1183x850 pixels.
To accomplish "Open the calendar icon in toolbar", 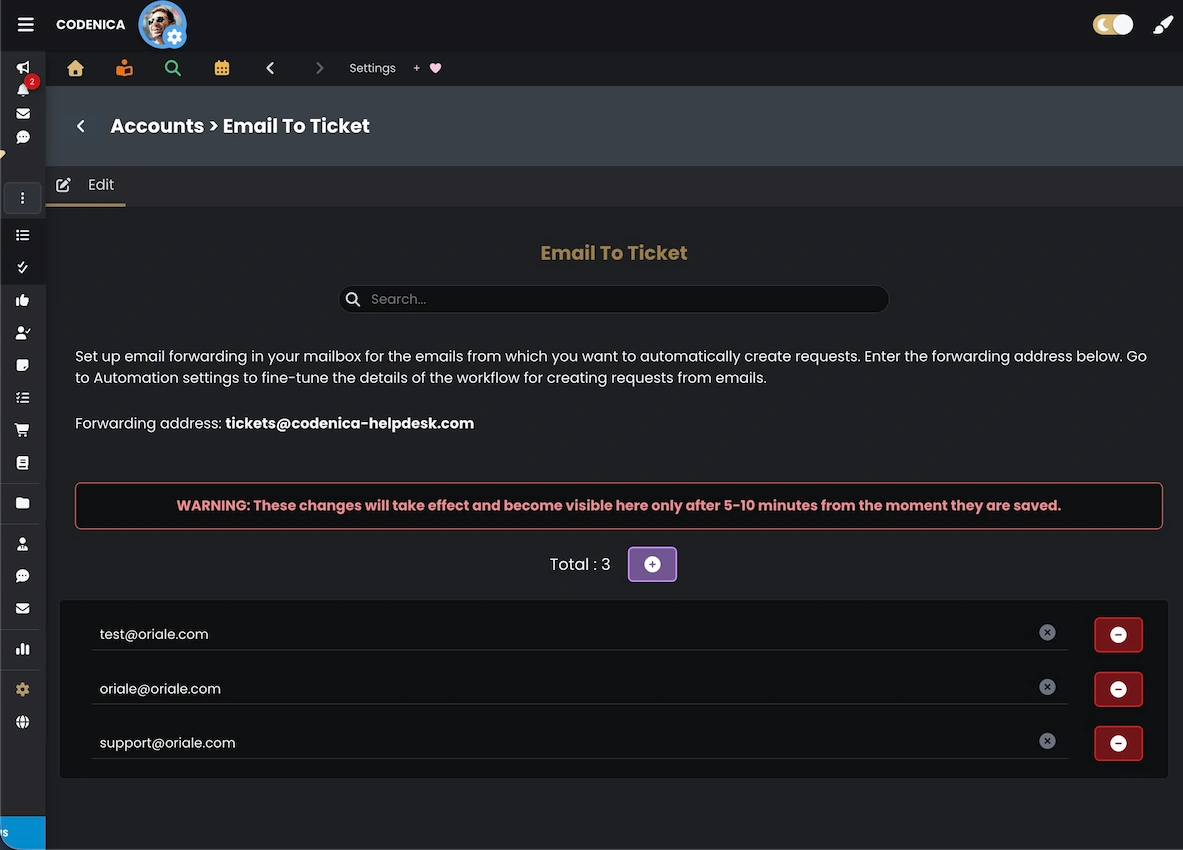I will (x=222, y=68).
